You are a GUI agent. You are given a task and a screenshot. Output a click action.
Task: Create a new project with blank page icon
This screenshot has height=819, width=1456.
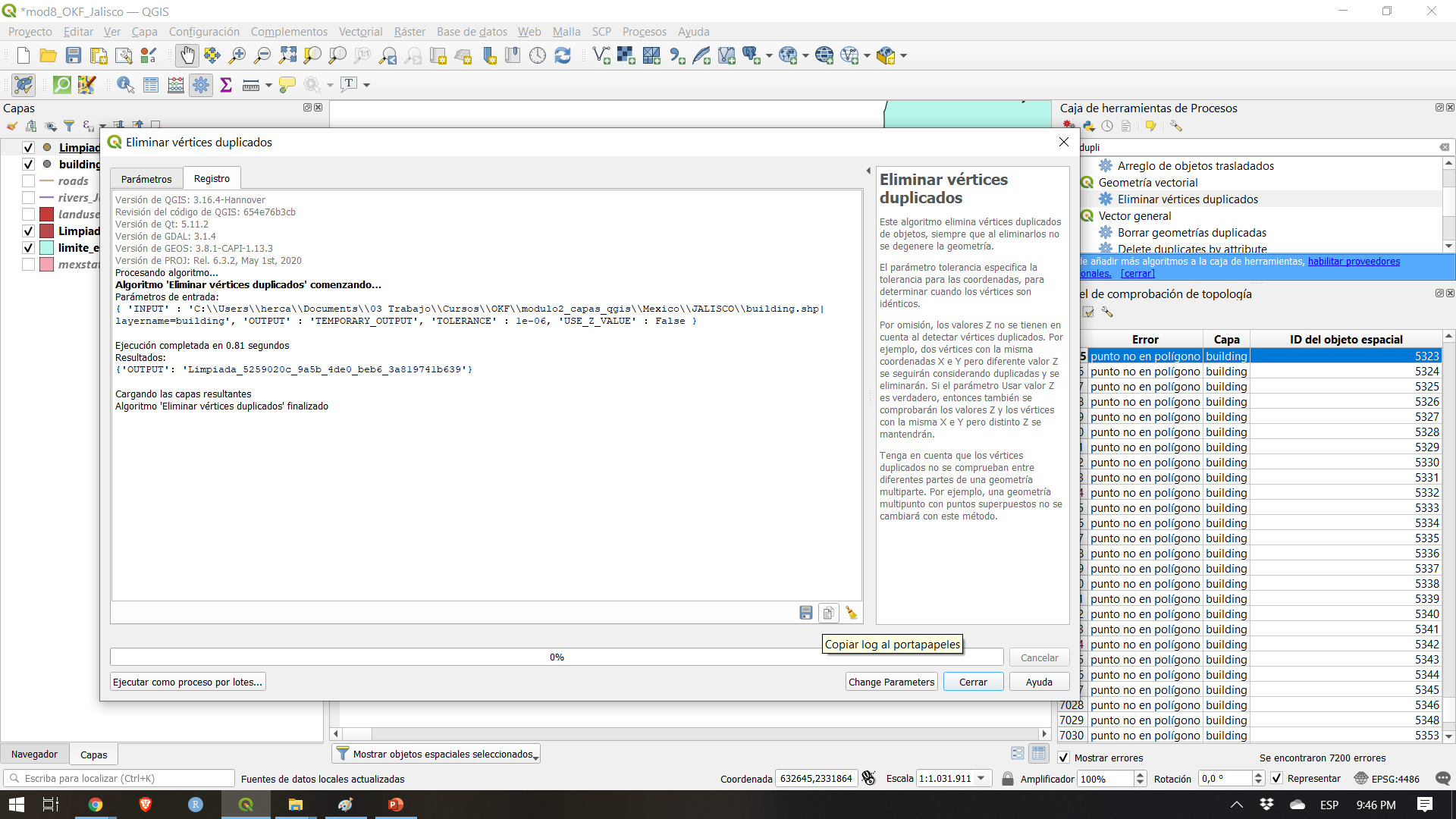(24, 55)
